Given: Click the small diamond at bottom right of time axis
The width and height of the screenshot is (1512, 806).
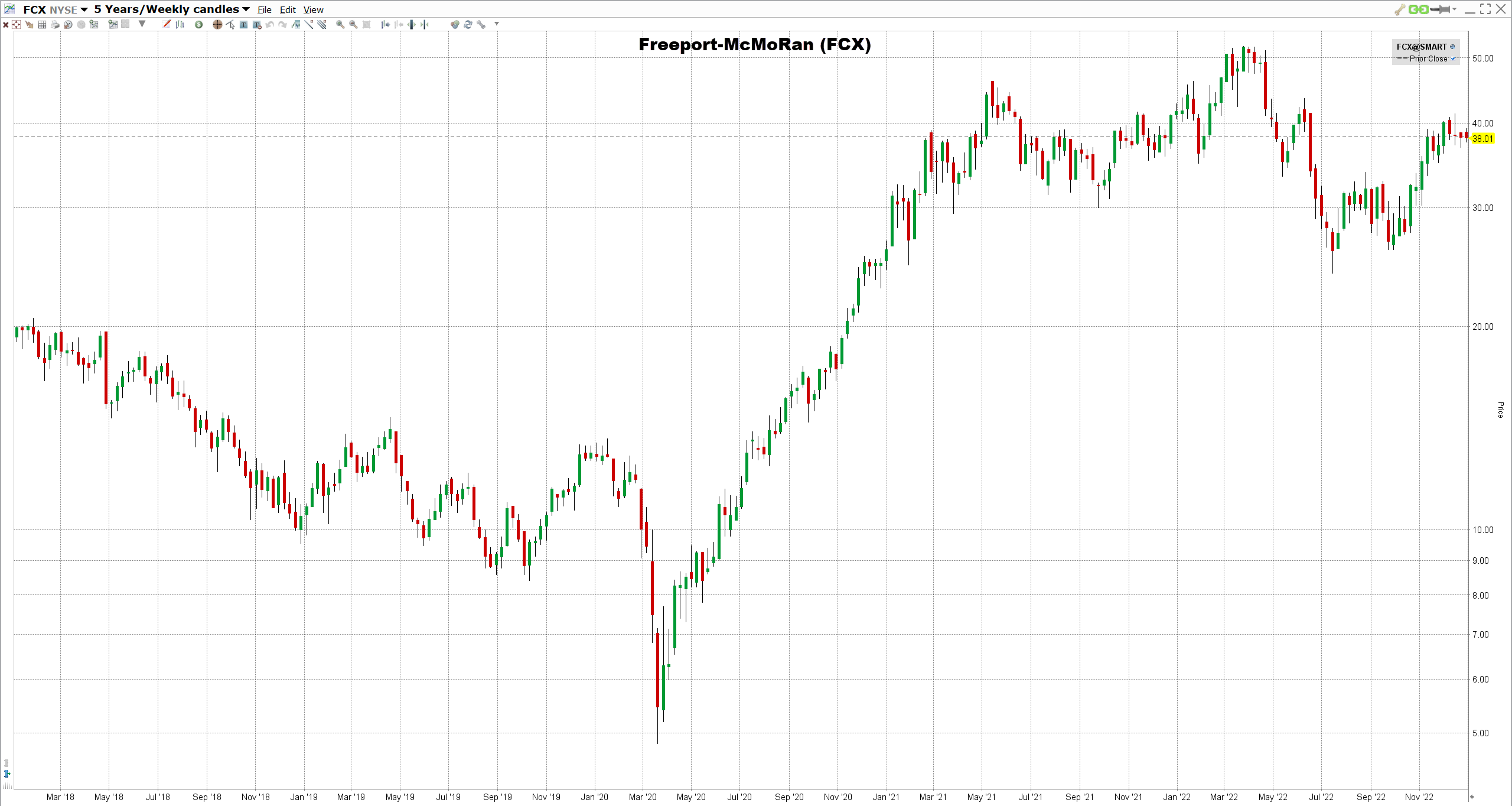Looking at the screenshot, I should pos(1471,797).
